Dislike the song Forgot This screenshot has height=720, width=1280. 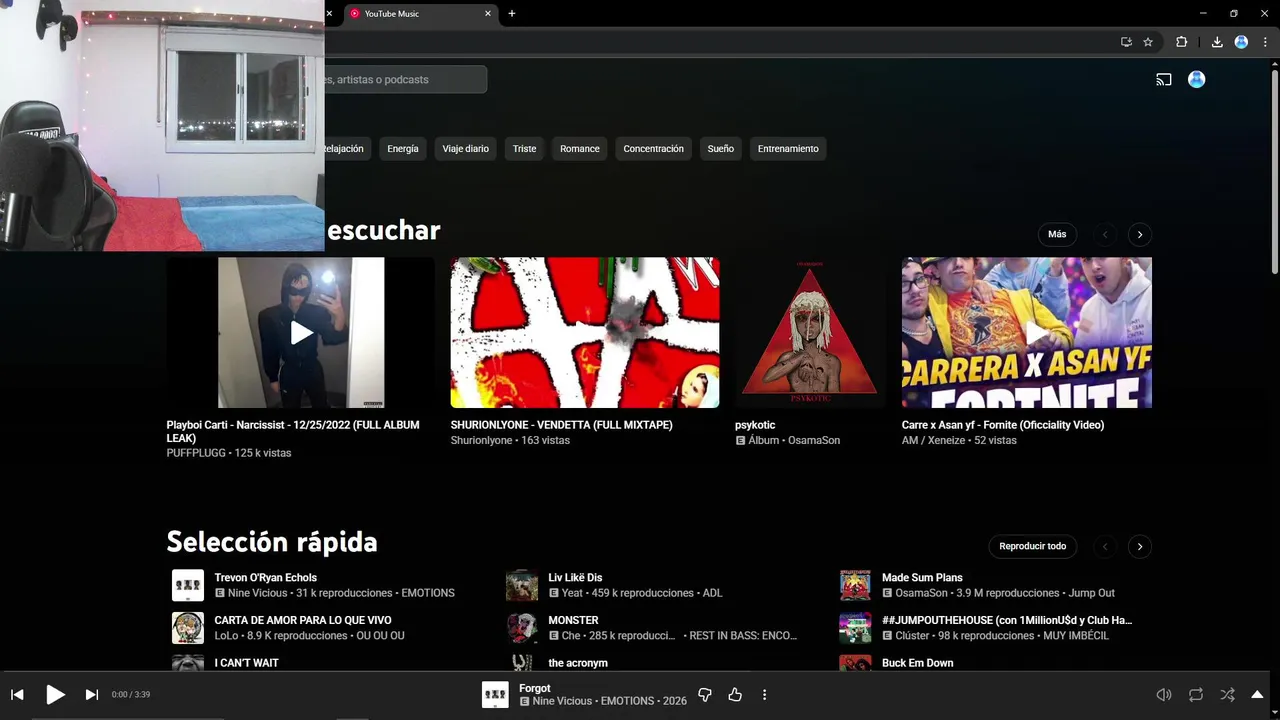tap(705, 695)
